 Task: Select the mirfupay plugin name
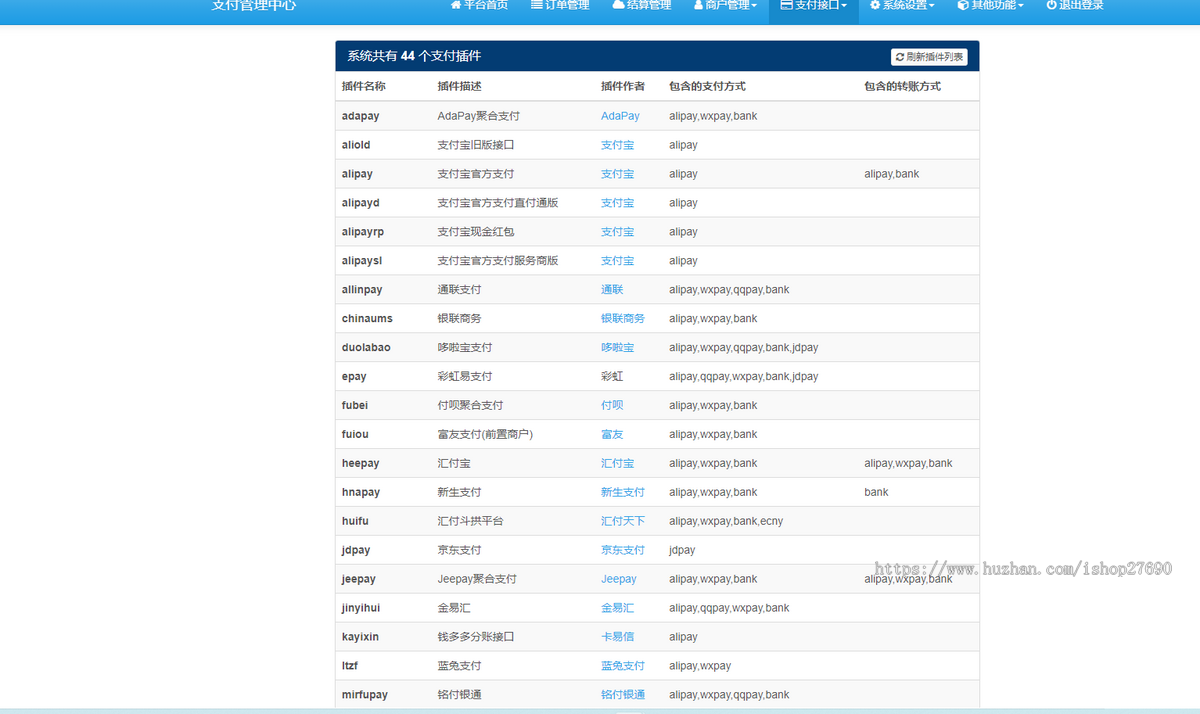(x=365, y=696)
